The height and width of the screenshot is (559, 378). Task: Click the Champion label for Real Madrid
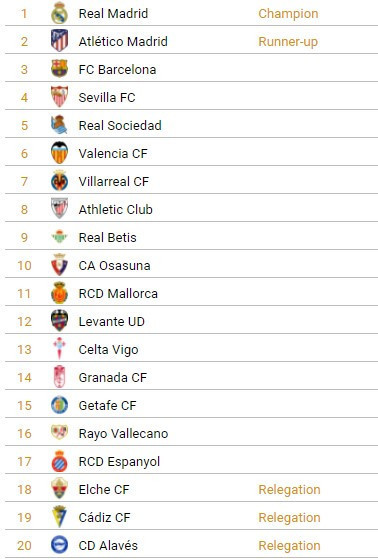click(288, 14)
